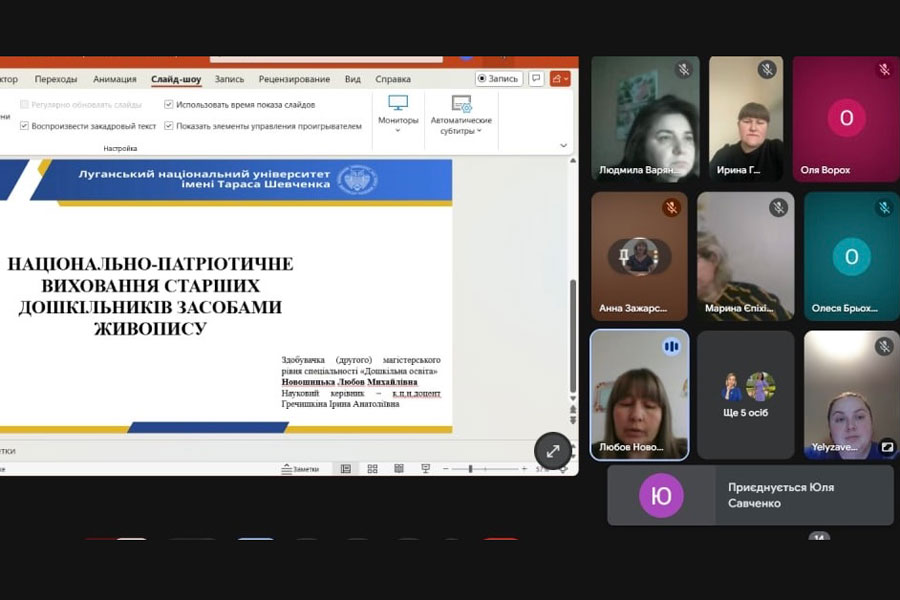
Task: Toggle 'Показать элементы управления проигрывателем' checkbox
Action: 169,126
